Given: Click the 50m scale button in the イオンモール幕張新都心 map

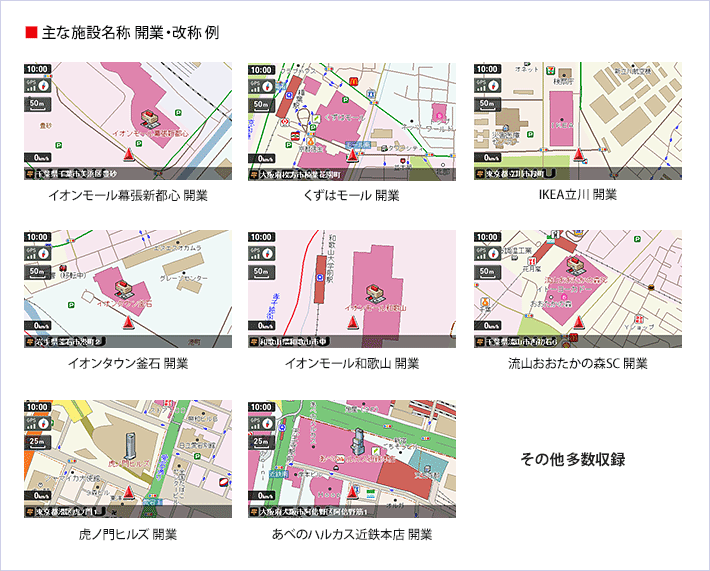Looking at the screenshot, I should click(x=38, y=104).
